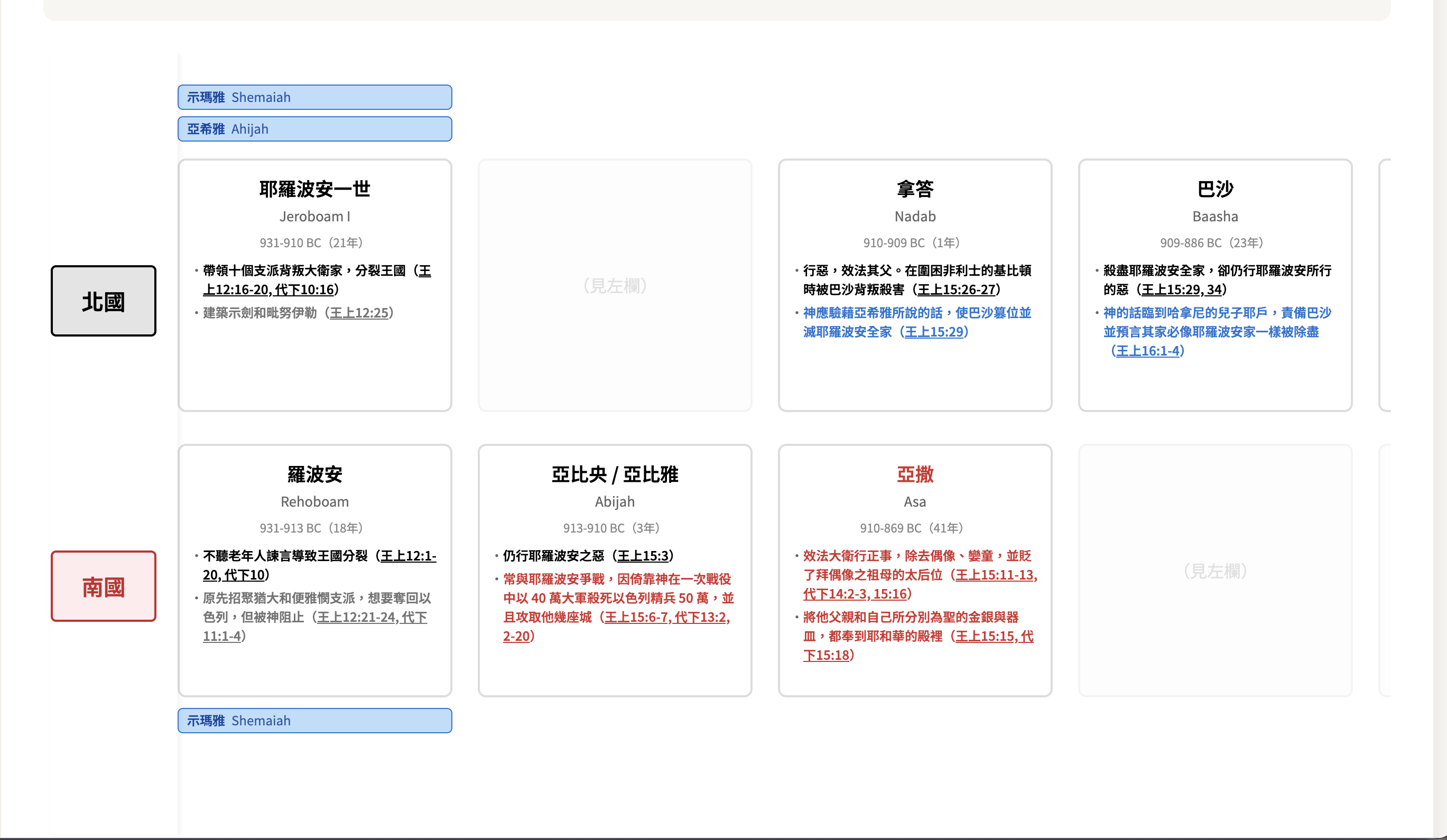Click the 見左欄 placeholder card in the north row
The image size is (1447, 840).
pyautogui.click(x=615, y=285)
